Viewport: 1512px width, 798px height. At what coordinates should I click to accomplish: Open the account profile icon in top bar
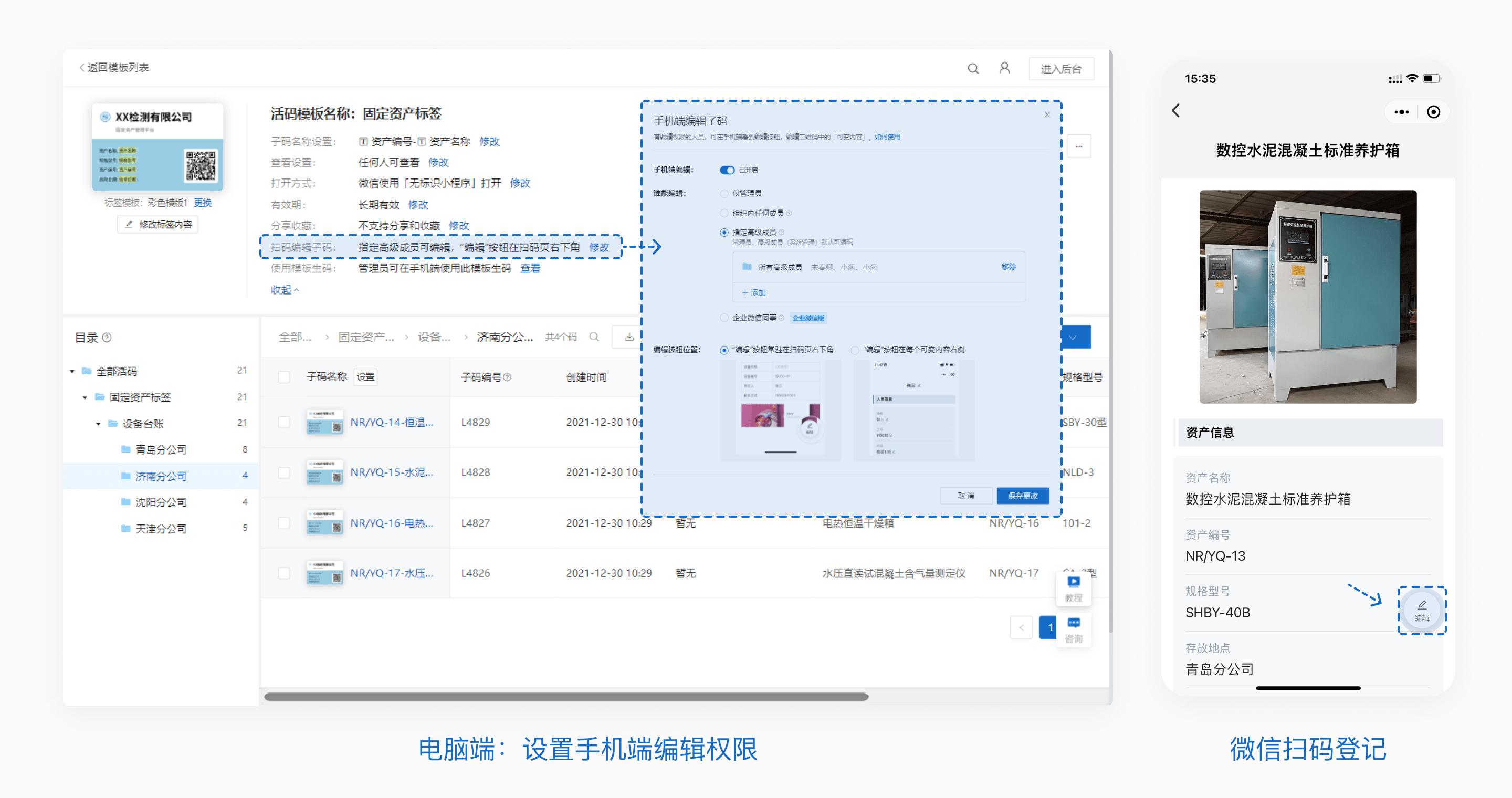coord(1004,69)
